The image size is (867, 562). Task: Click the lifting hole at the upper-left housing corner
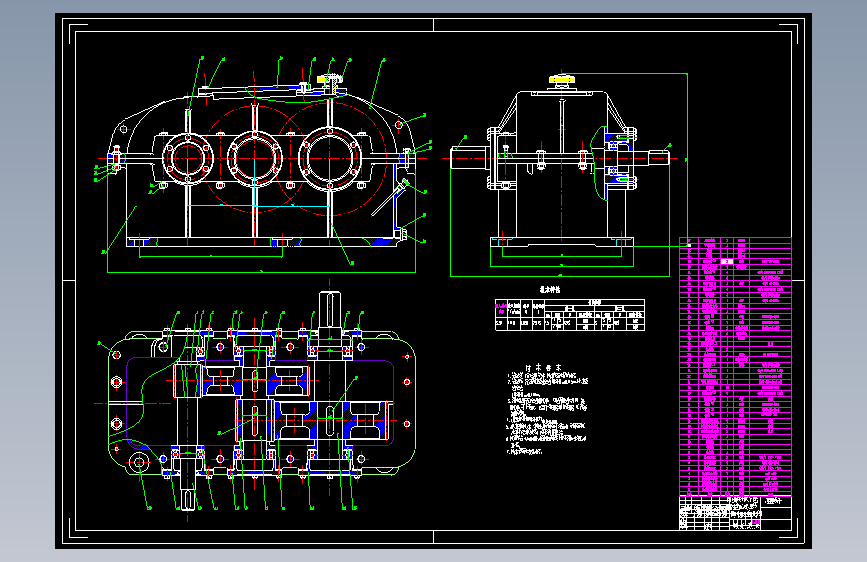(x=123, y=129)
